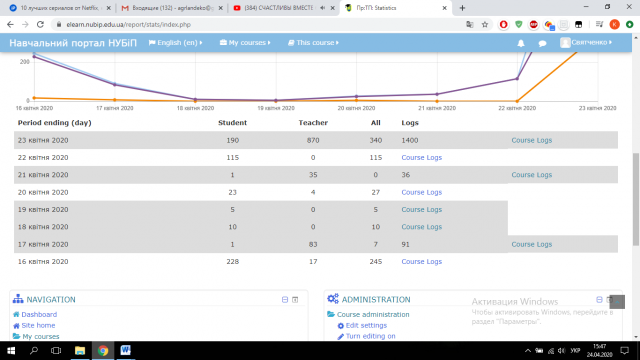Close the Gmail tab
The width and height of the screenshot is (640, 360).
pyautogui.click(x=220, y=8)
